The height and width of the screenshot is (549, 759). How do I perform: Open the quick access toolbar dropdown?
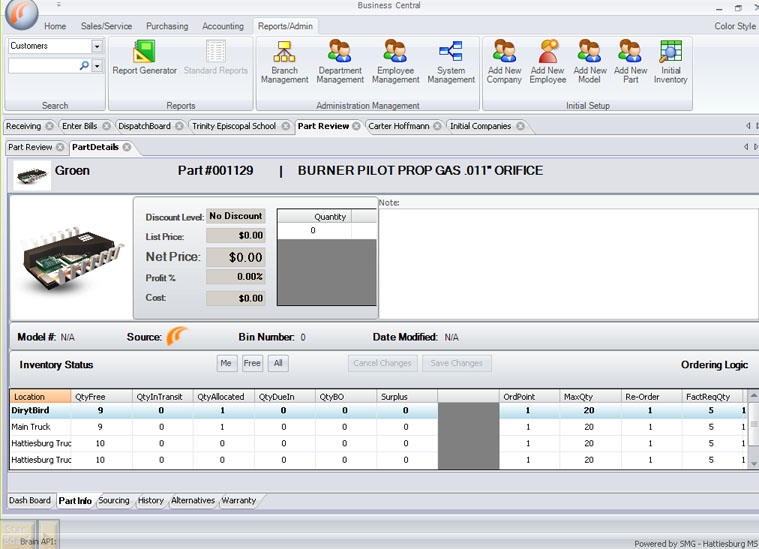pos(59,4)
